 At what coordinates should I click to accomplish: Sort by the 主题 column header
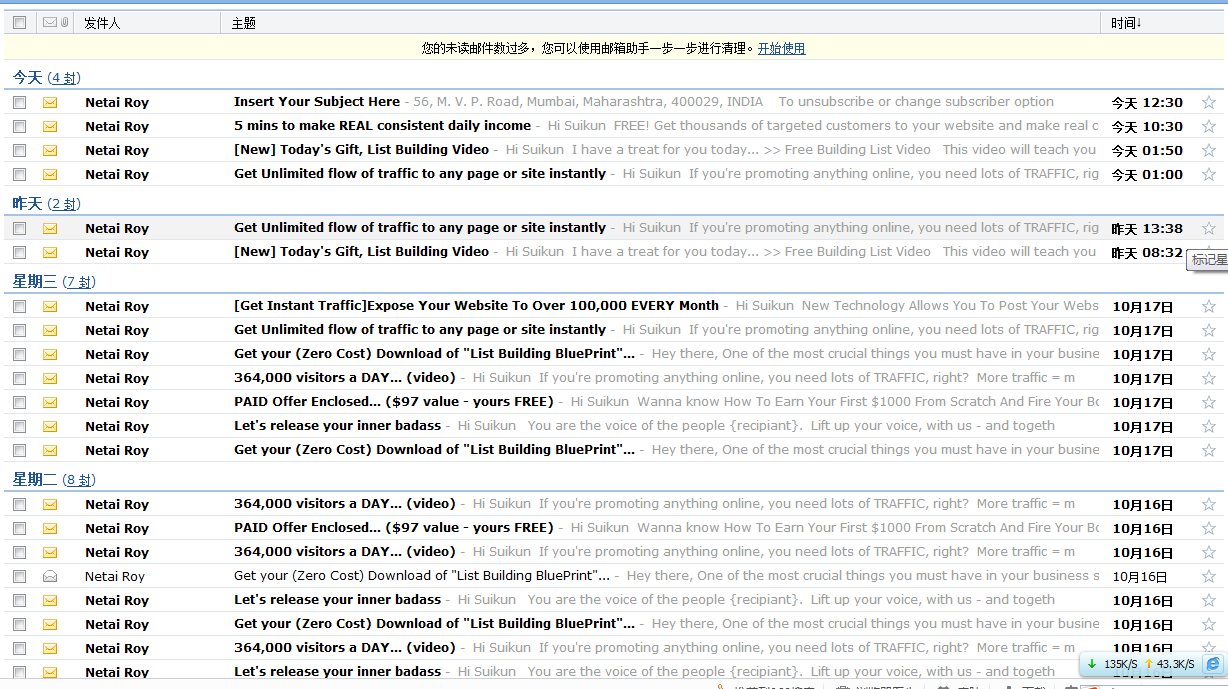pyautogui.click(x=243, y=23)
